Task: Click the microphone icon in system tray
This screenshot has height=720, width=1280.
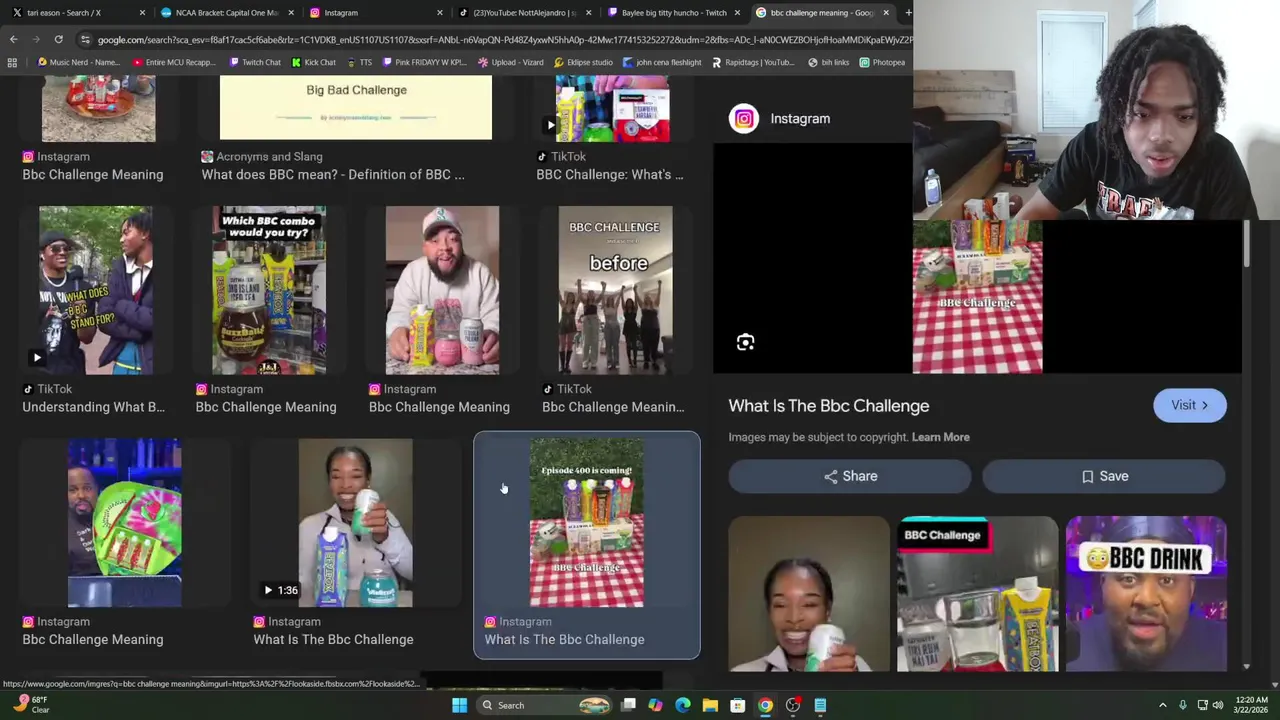Action: 1183,705
